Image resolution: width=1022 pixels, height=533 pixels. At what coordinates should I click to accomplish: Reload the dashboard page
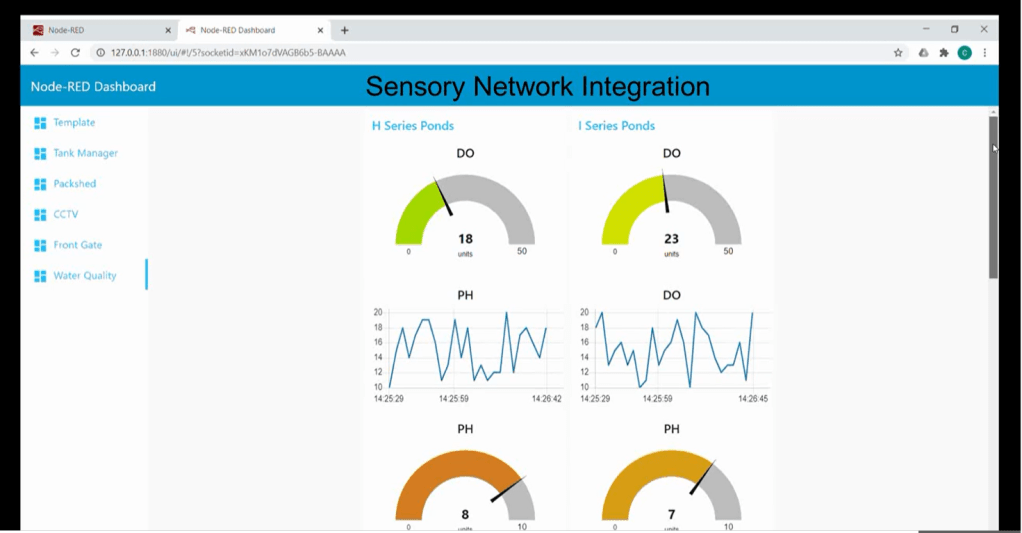(x=75, y=53)
